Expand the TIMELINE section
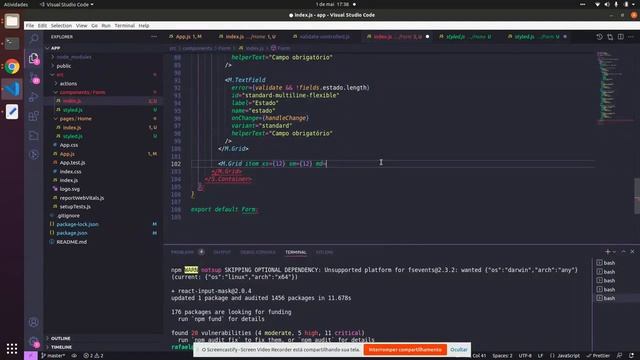The height and width of the screenshot is (360, 640). [x=61, y=347]
